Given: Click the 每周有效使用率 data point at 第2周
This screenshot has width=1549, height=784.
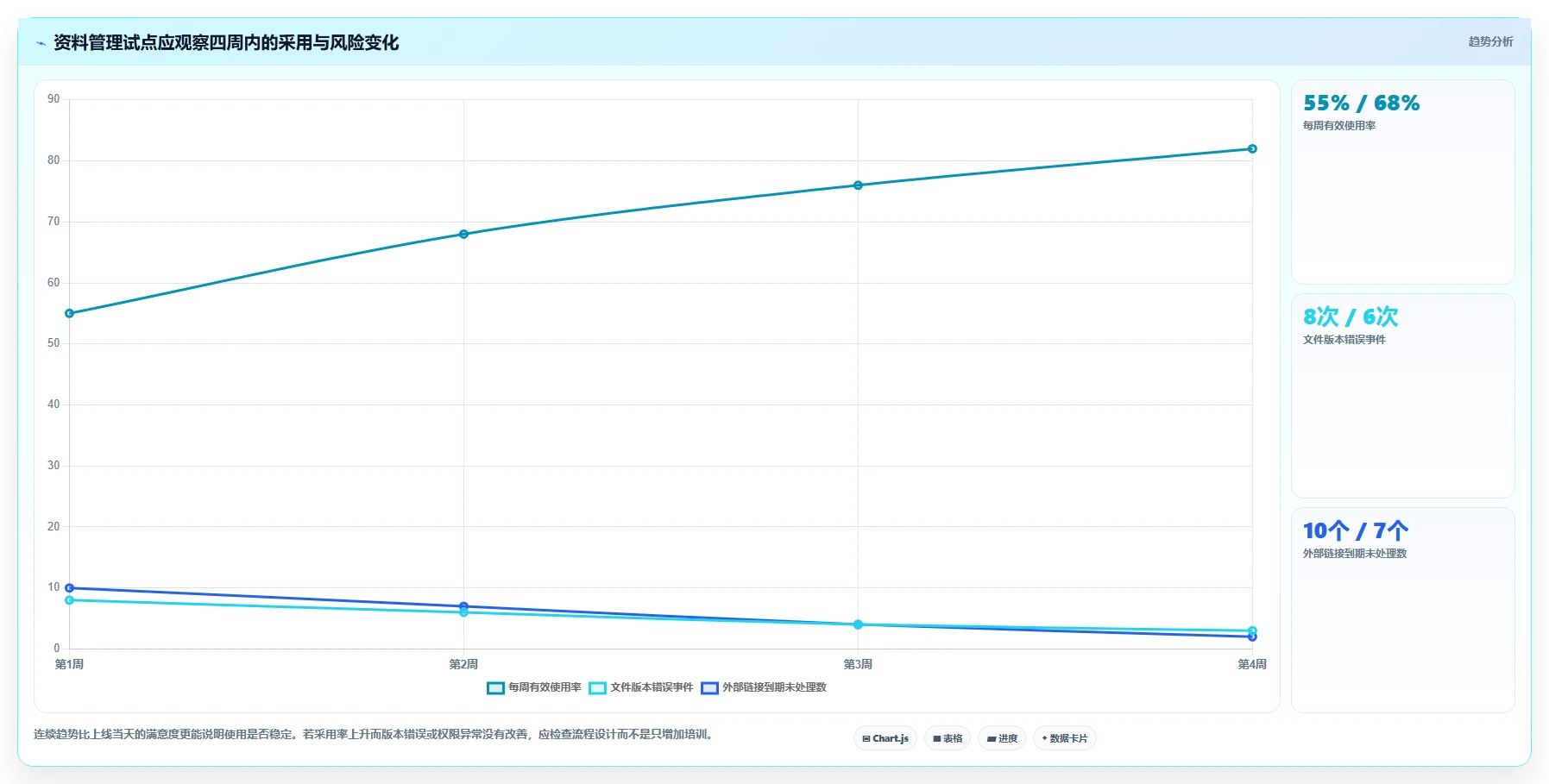Looking at the screenshot, I should [463, 234].
